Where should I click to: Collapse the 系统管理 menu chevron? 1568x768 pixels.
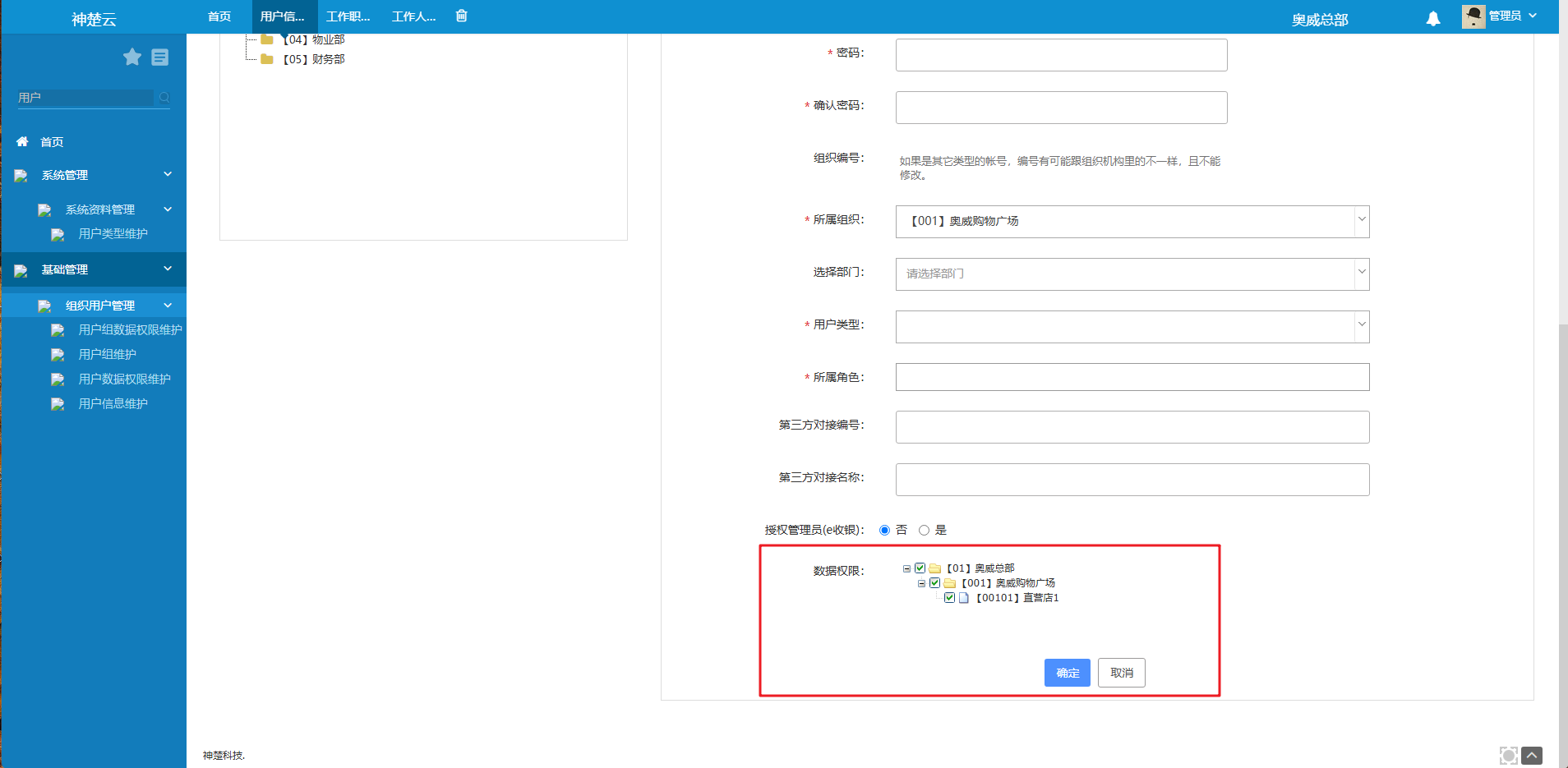click(168, 174)
